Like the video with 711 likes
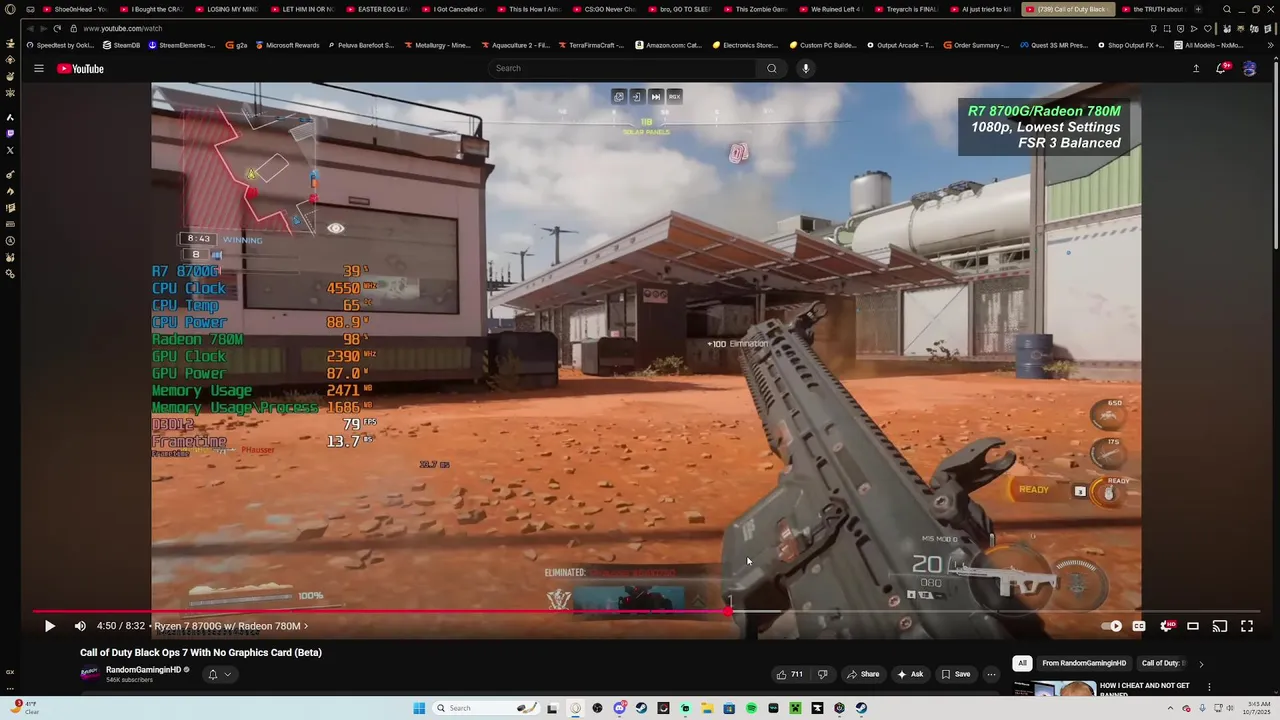The height and width of the screenshot is (720, 1280). pos(790,674)
